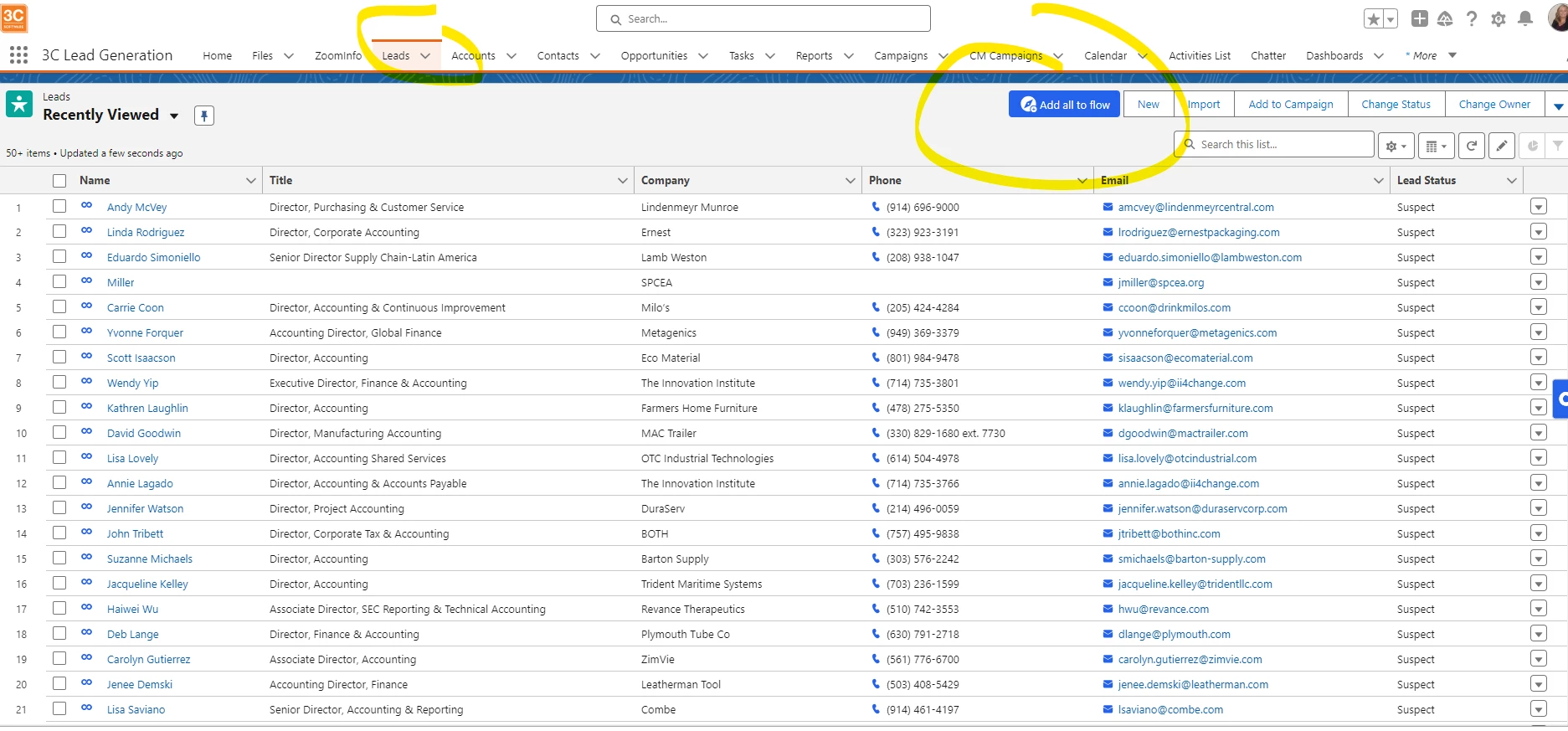Click the envelope icon beside amcvey@lindenmeyrcentral.com
Image resolution: width=1568 pixels, height=731 pixels.
pyautogui.click(x=1108, y=207)
